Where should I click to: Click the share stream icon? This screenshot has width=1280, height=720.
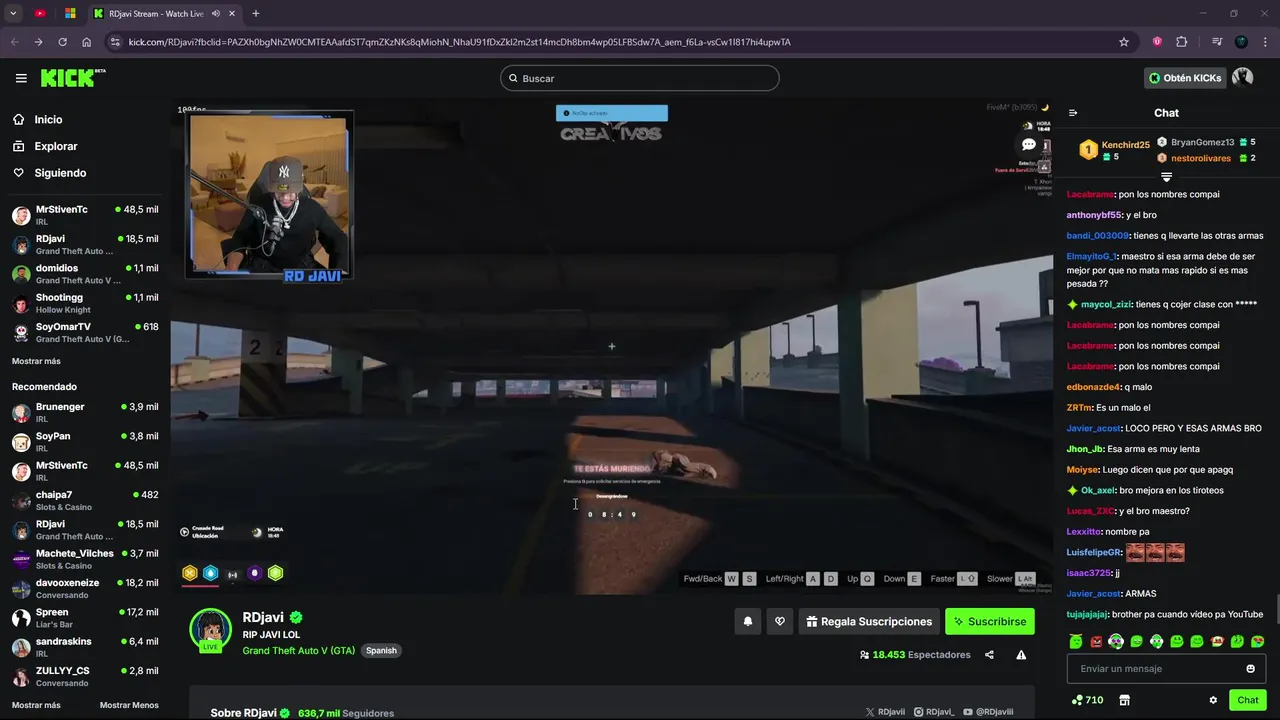pyautogui.click(x=989, y=655)
